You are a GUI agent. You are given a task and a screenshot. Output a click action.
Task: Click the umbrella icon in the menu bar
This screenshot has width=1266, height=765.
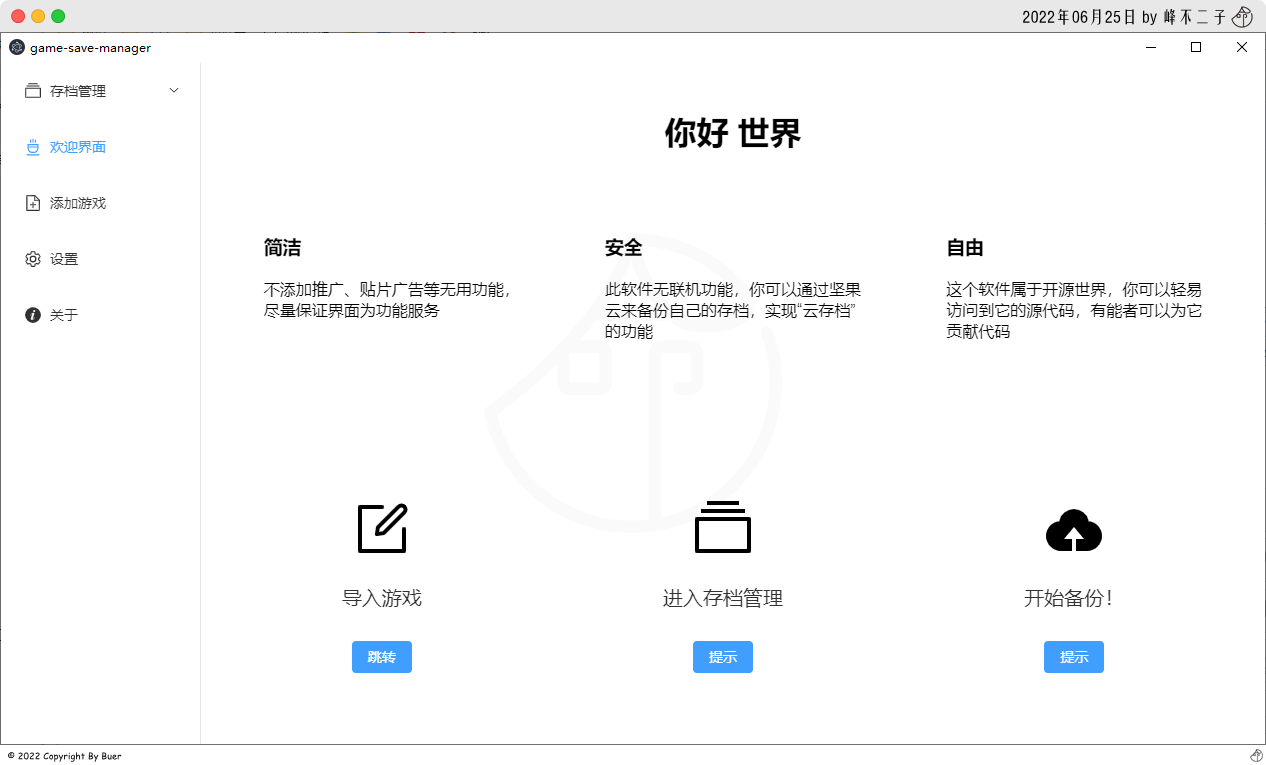[1242, 16]
